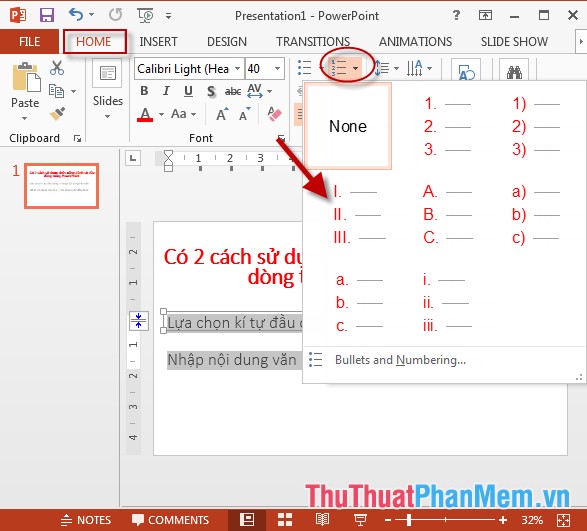
Task: Switch to INSERT tab
Action: tap(158, 42)
